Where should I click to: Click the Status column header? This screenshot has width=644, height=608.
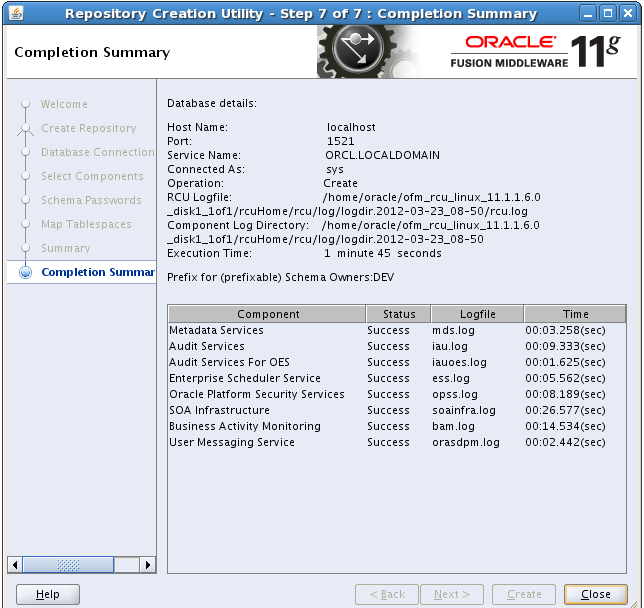(x=398, y=314)
